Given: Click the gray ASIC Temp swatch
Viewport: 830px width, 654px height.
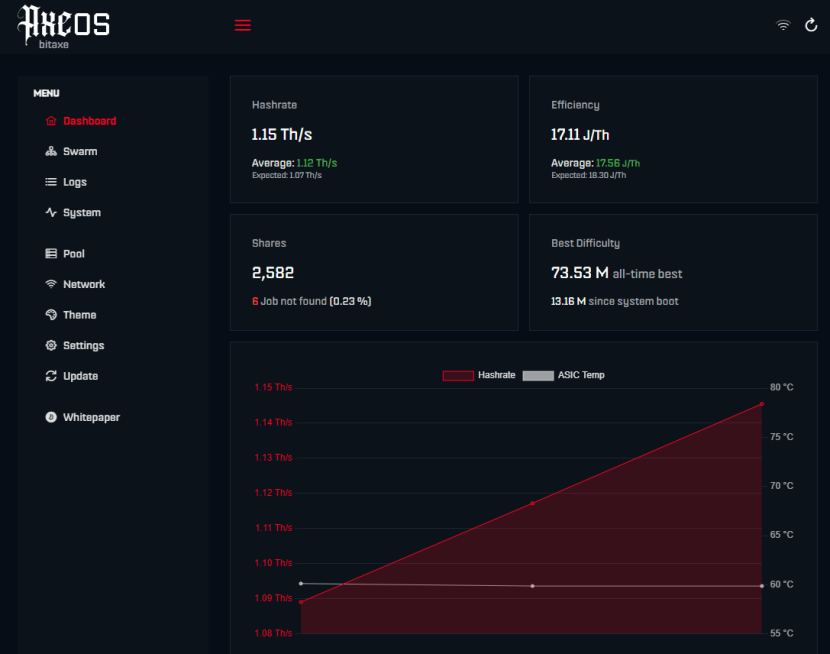Looking at the screenshot, I should click(538, 376).
